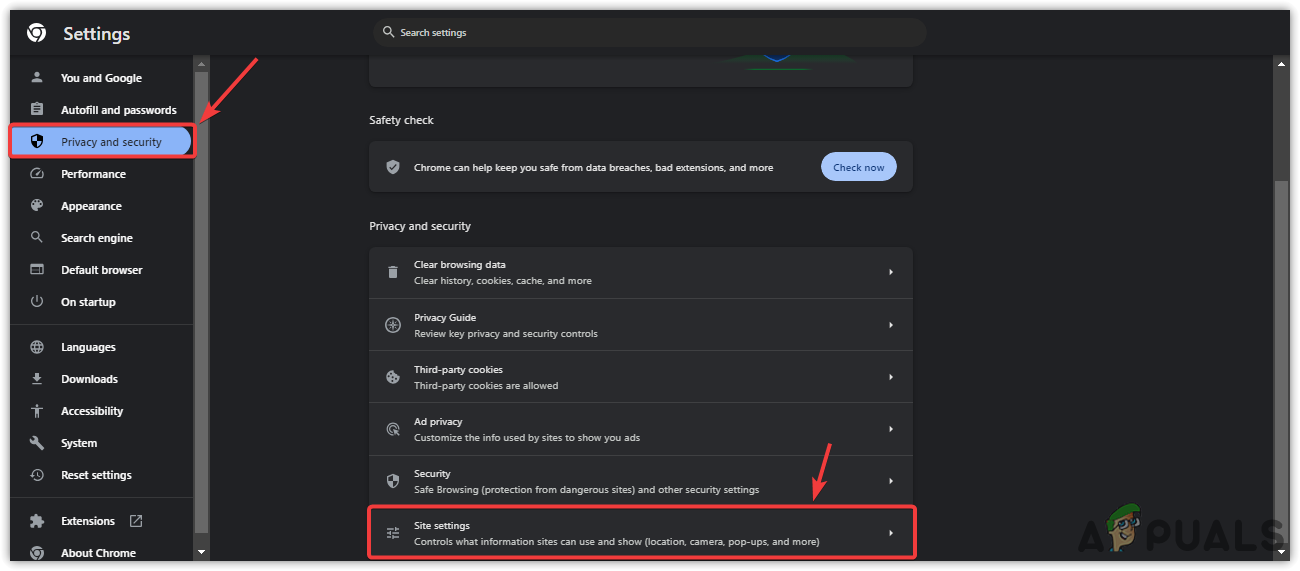Expand the Ad privacy row arrow
This screenshot has width=1300, height=571.
pyautogui.click(x=891, y=429)
